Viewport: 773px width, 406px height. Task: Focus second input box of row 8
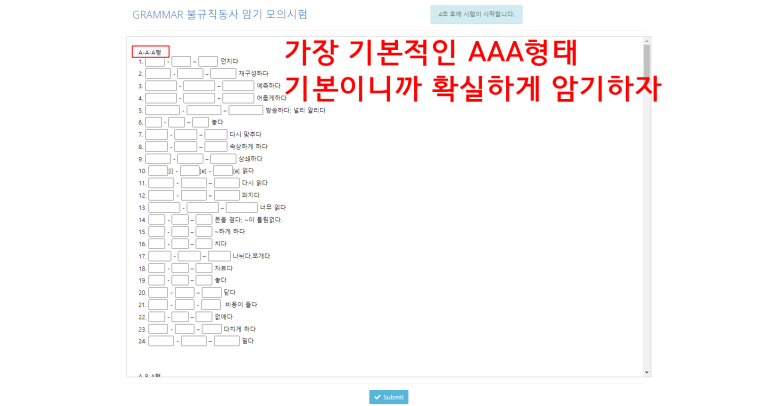click(x=186, y=146)
